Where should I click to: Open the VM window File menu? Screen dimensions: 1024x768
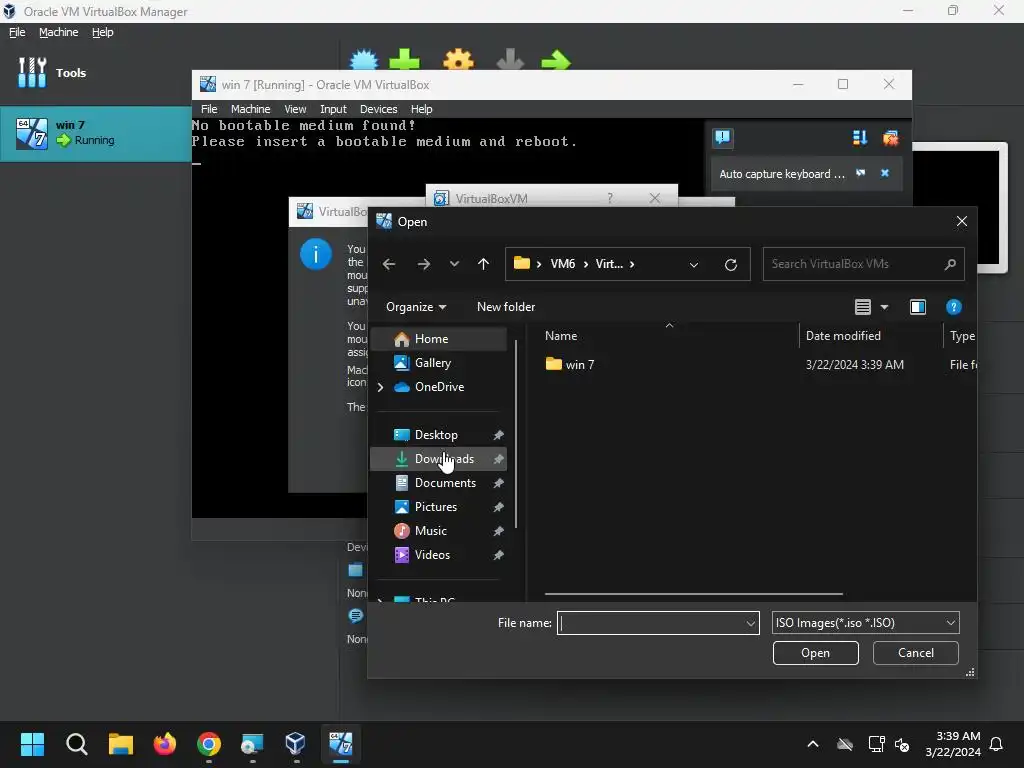coord(209,109)
